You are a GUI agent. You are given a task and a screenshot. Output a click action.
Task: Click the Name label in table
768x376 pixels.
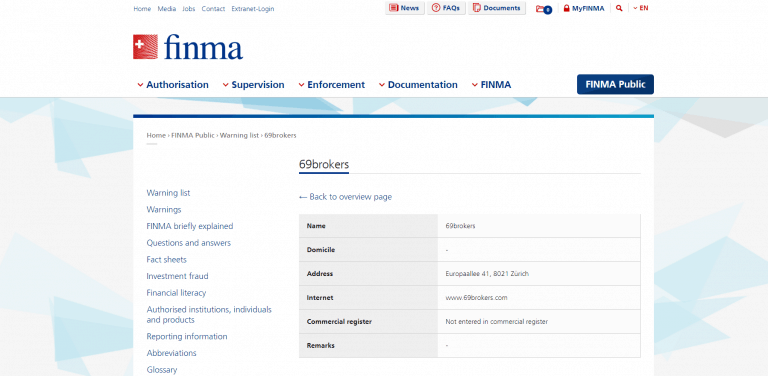pyautogui.click(x=316, y=226)
